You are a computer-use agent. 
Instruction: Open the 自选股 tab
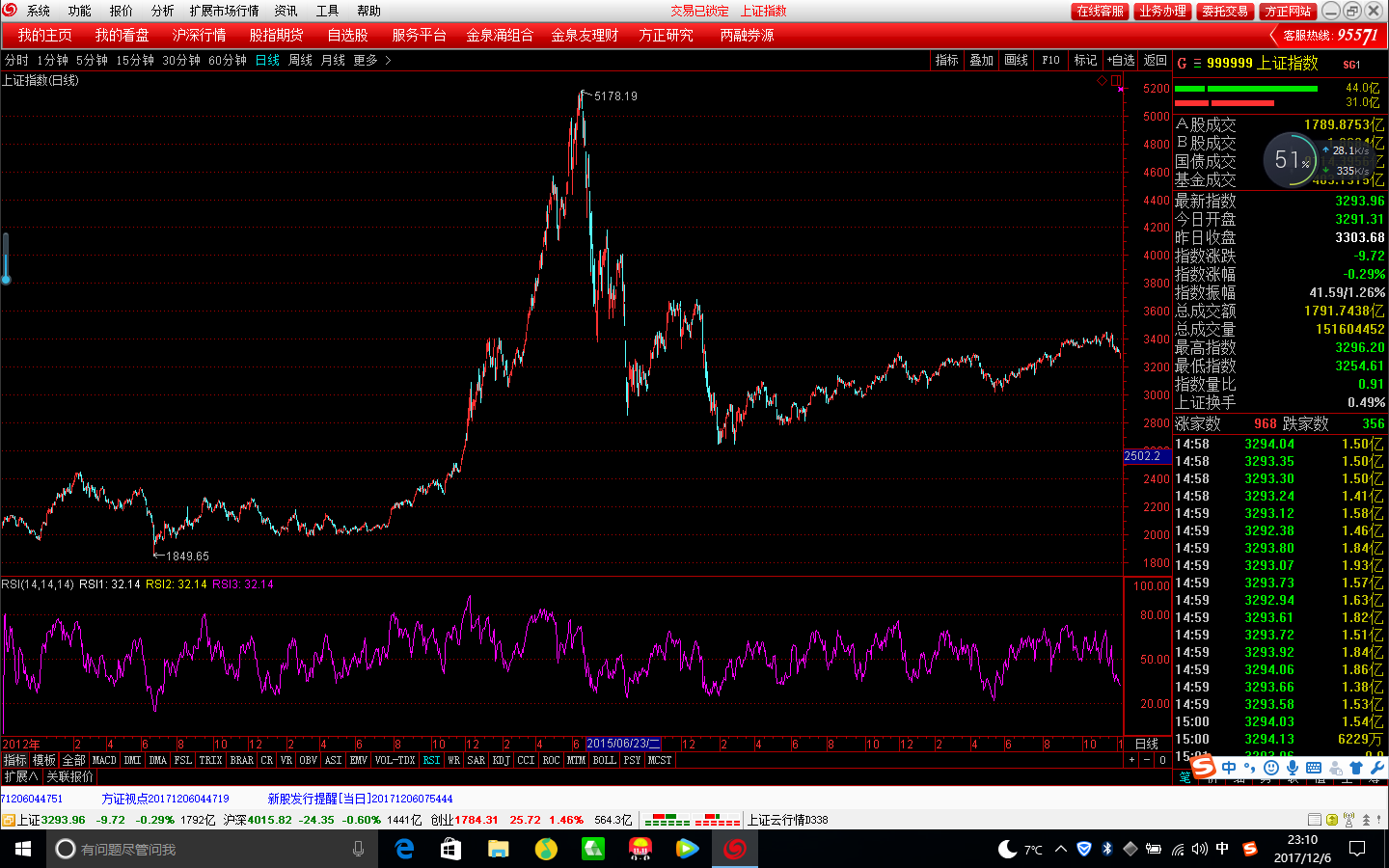(347, 35)
